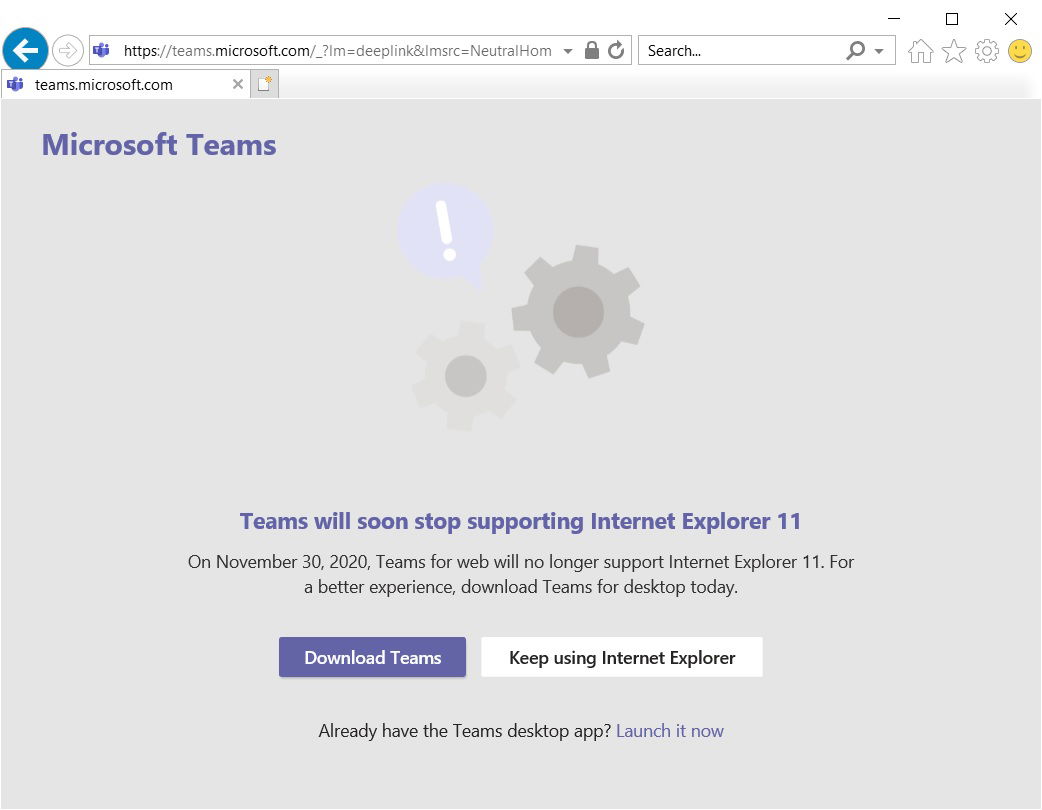Image resolution: width=1042 pixels, height=810 pixels.
Task: Click the security lock icon
Action: tap(590, 50)
